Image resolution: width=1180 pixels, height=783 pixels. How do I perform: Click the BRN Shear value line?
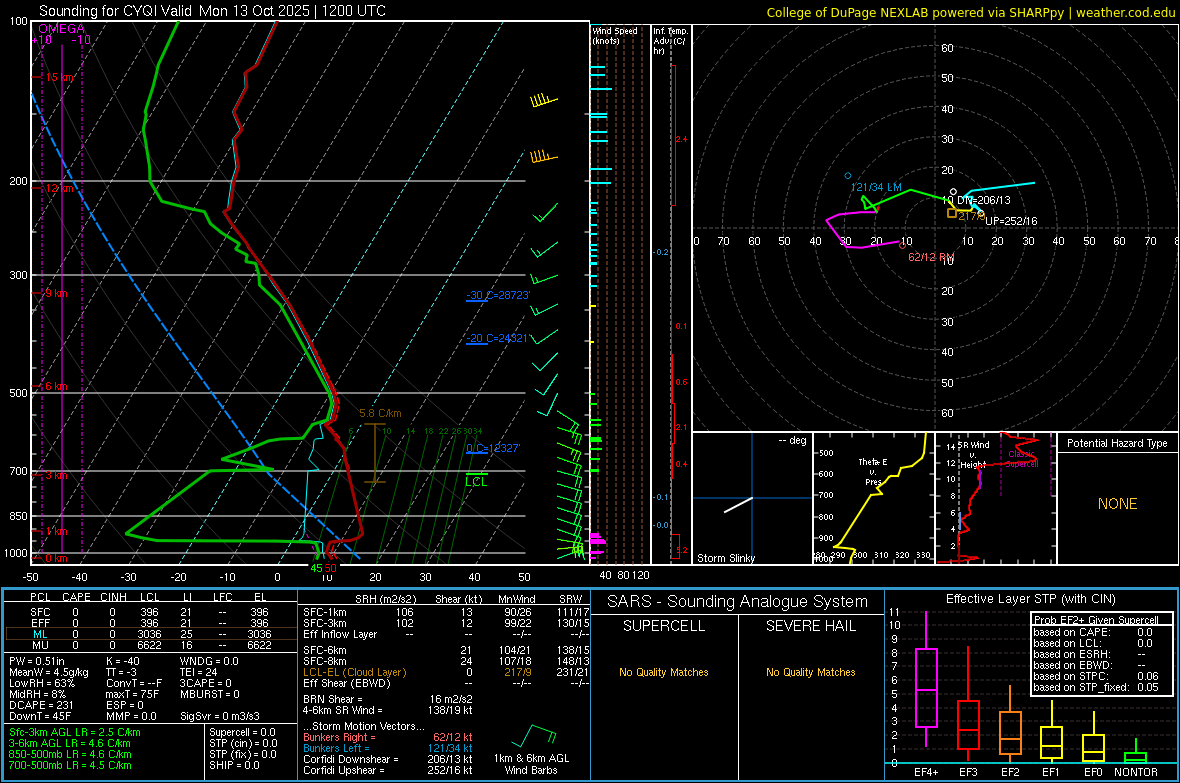pos(388,699)
